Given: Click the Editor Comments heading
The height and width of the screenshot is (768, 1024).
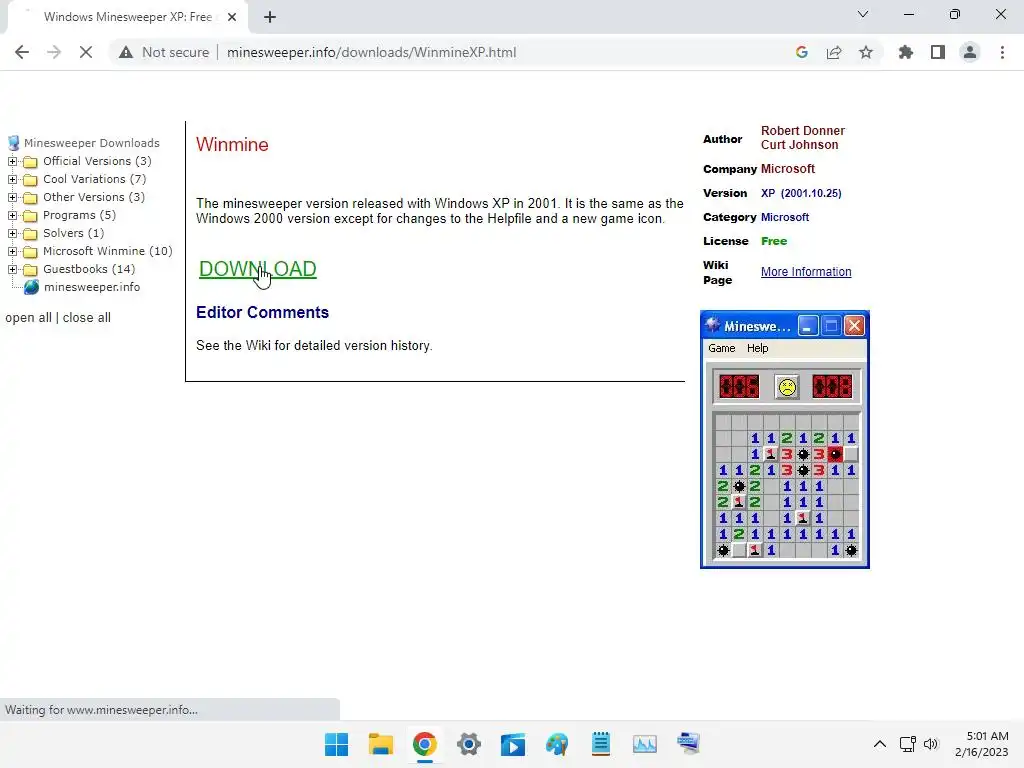Looking at the screenshot, I should click(x=263, y=312).
